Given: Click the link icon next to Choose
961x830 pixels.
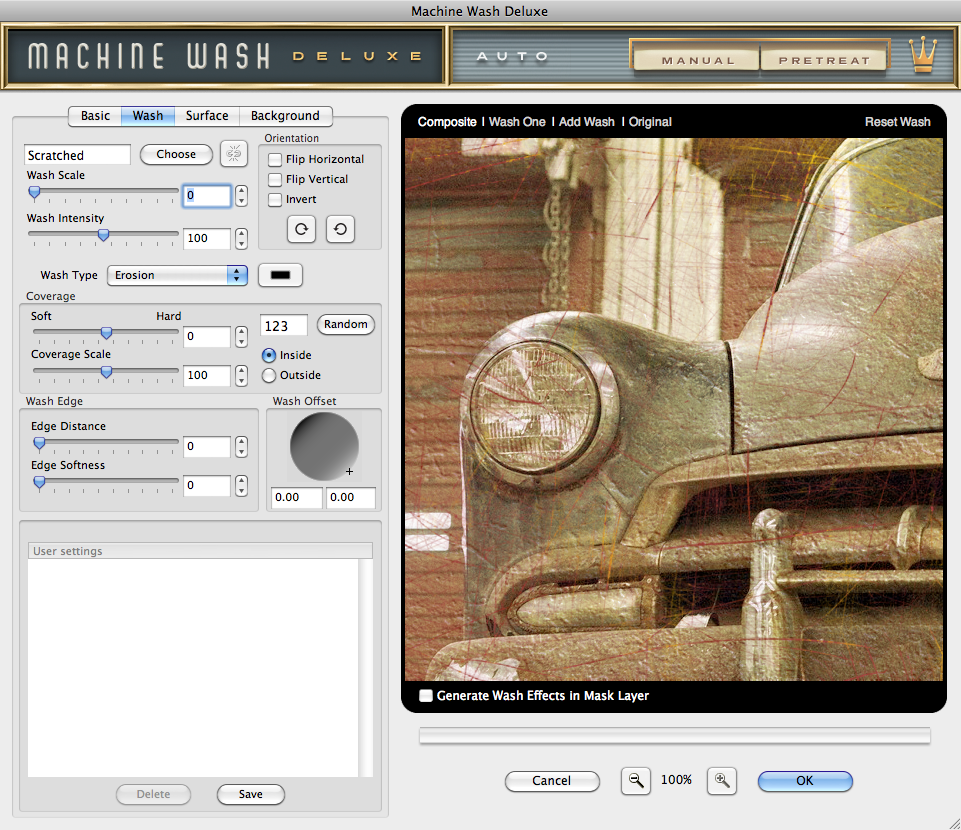Looking at the screenshot, I should point(234,153).
